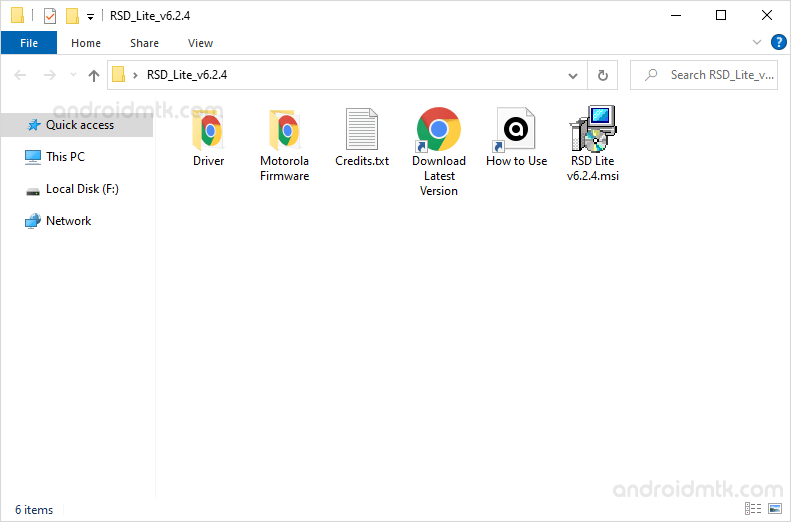The image size is (791, 522).
Task: Select the How to Use shortcut icon
Action: (515, 129)
